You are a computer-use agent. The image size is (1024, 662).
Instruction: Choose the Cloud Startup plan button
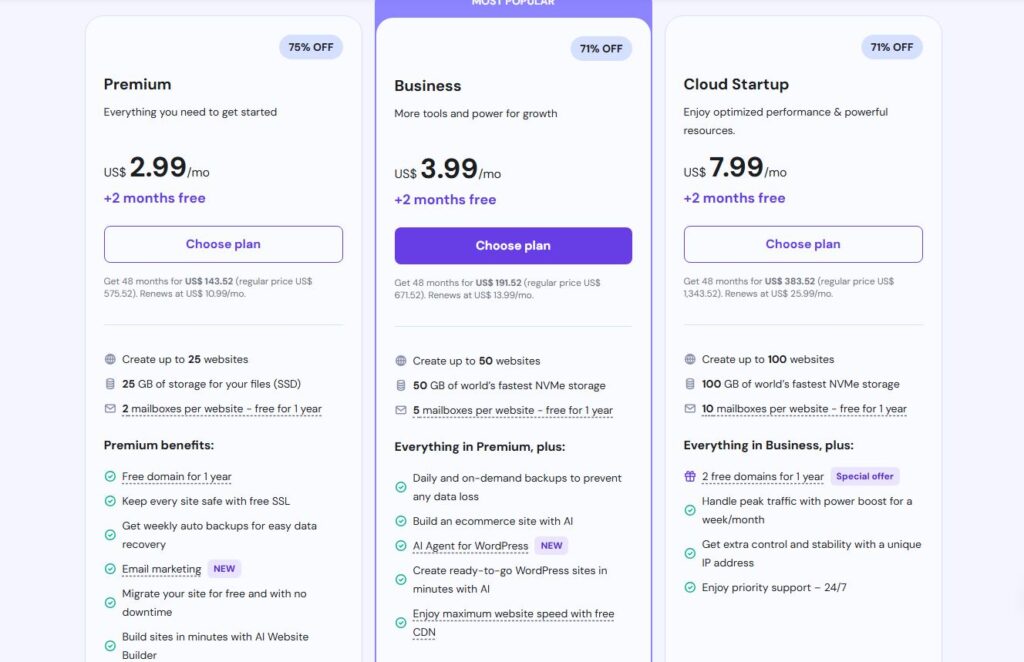803,244
